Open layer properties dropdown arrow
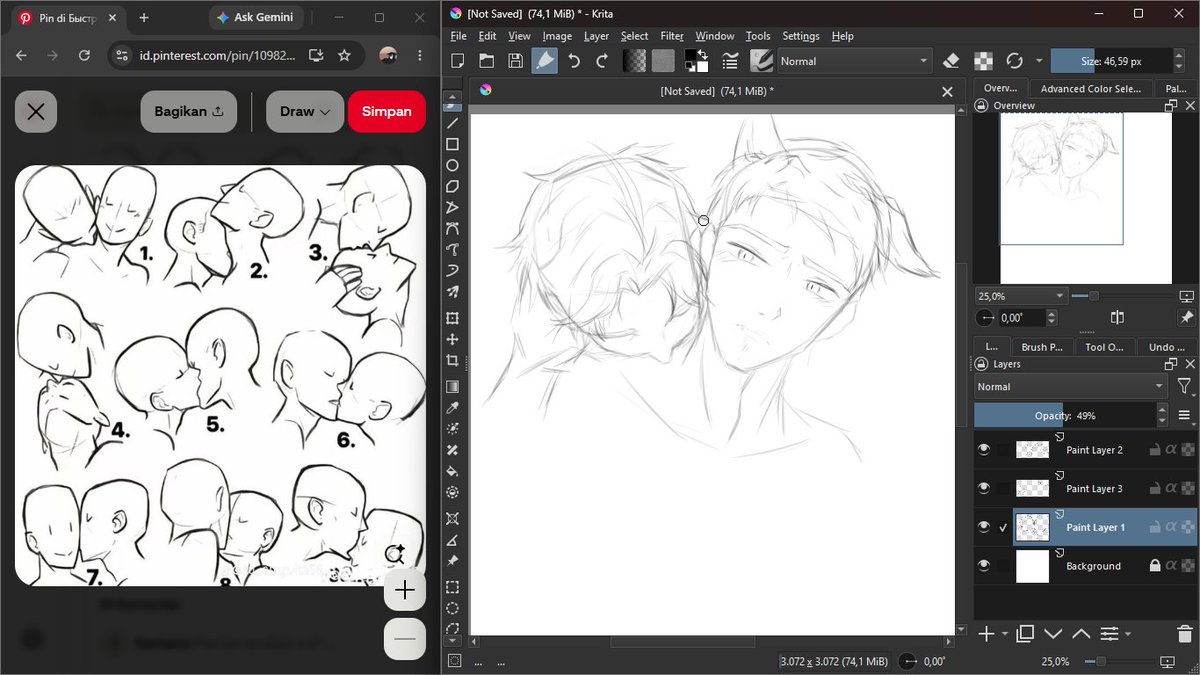 (1128, 634)
